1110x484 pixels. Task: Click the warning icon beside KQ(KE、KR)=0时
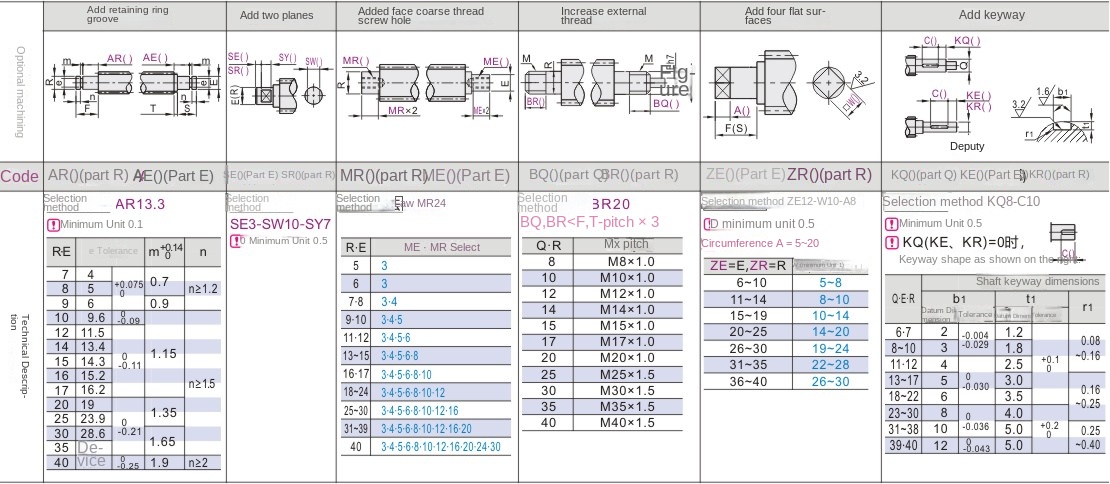click(893, 243)
